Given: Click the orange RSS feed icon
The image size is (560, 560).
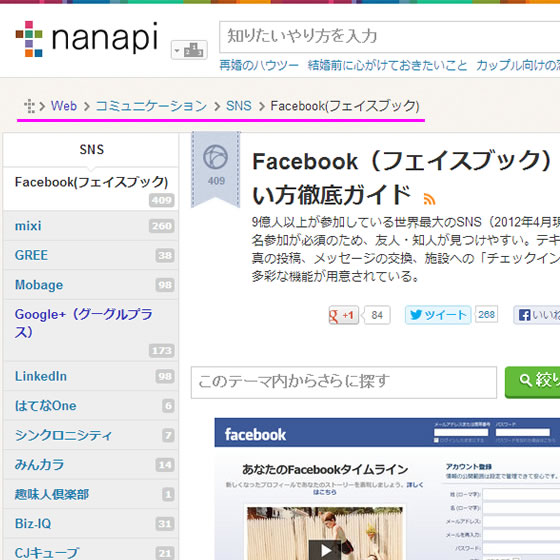Looking at the screenshot, I should [429, 199].
